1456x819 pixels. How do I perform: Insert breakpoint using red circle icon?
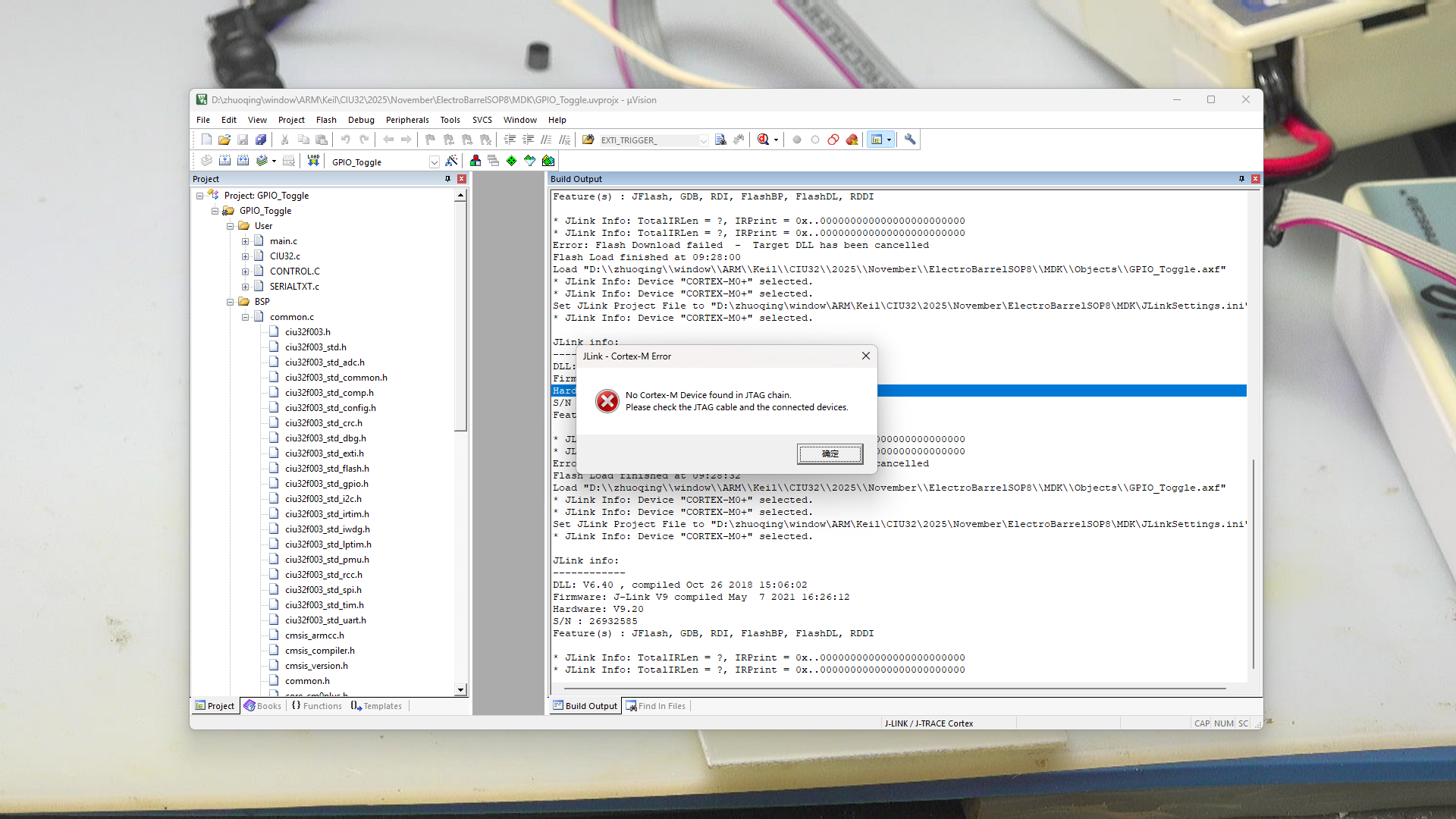[x=797, y=140]
